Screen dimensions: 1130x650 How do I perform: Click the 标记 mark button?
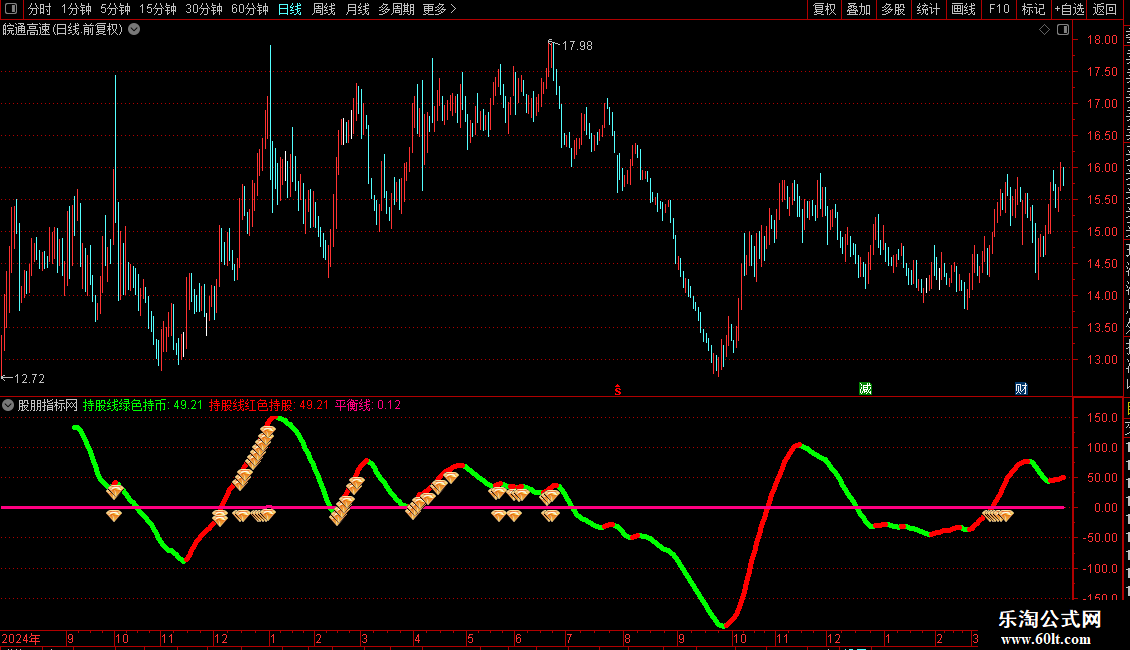(x=1033, y=9)
